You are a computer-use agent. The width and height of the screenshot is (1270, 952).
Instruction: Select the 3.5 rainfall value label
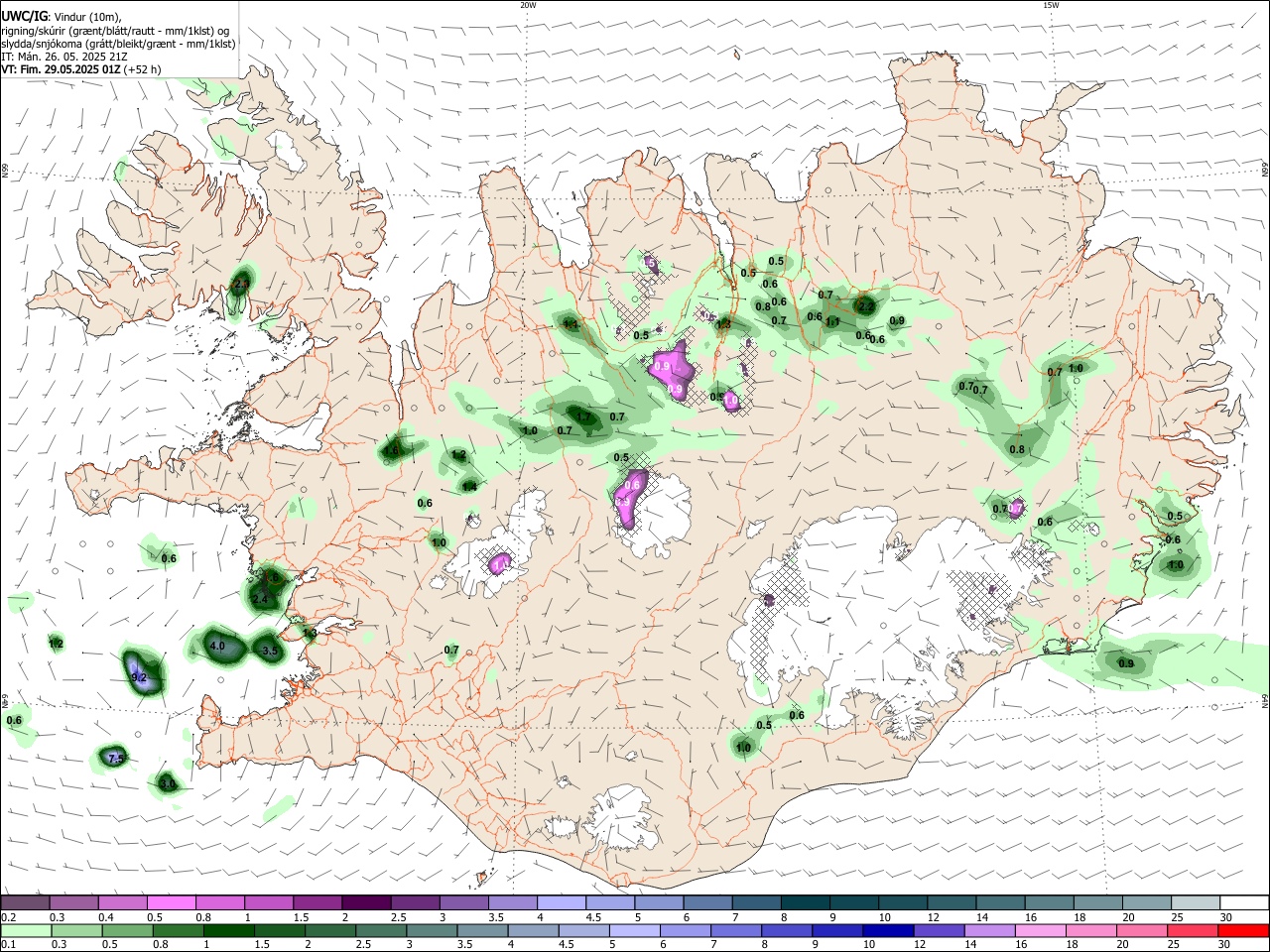270,652
